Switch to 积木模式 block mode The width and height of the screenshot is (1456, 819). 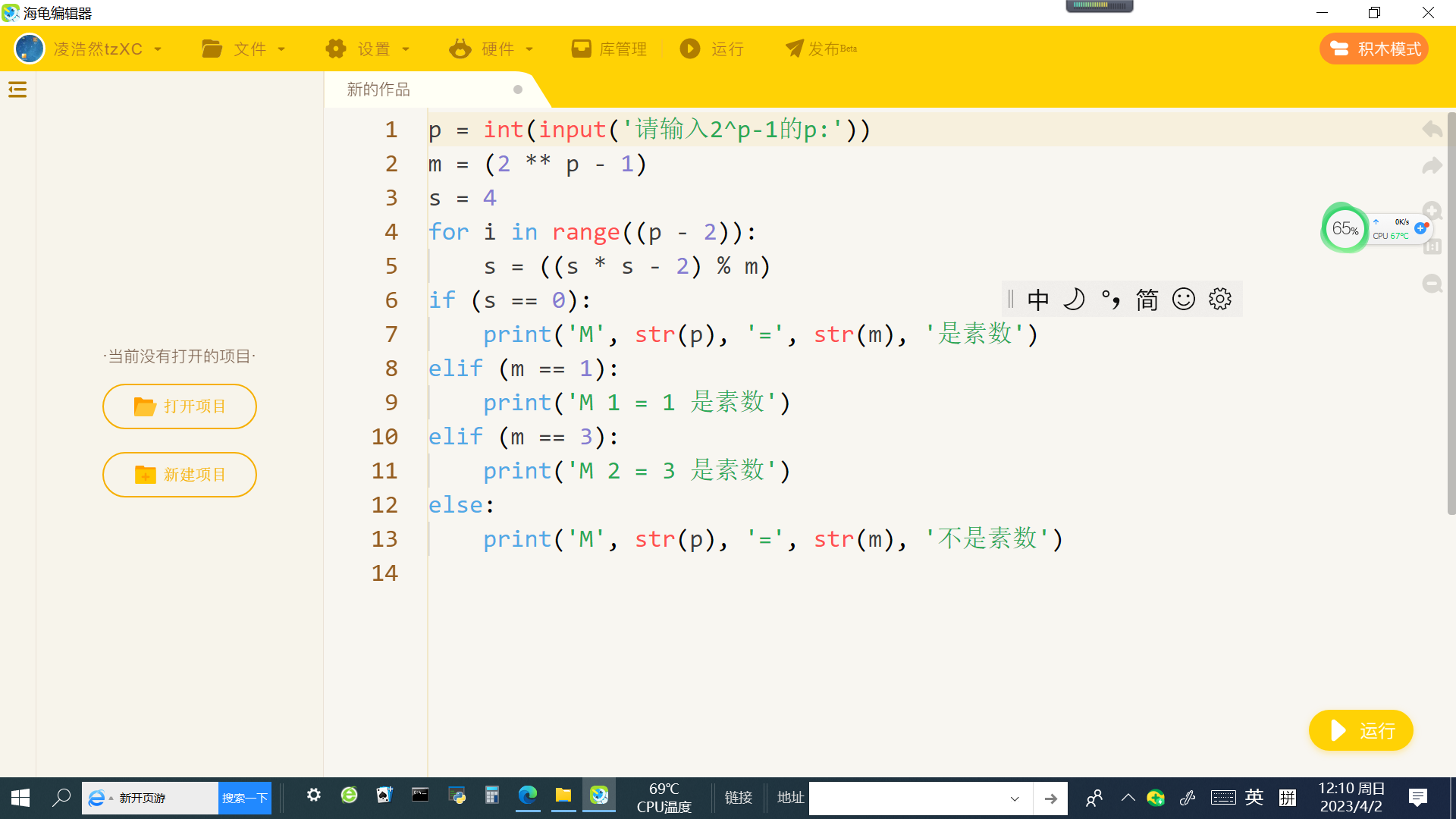tap(1374, 49)
